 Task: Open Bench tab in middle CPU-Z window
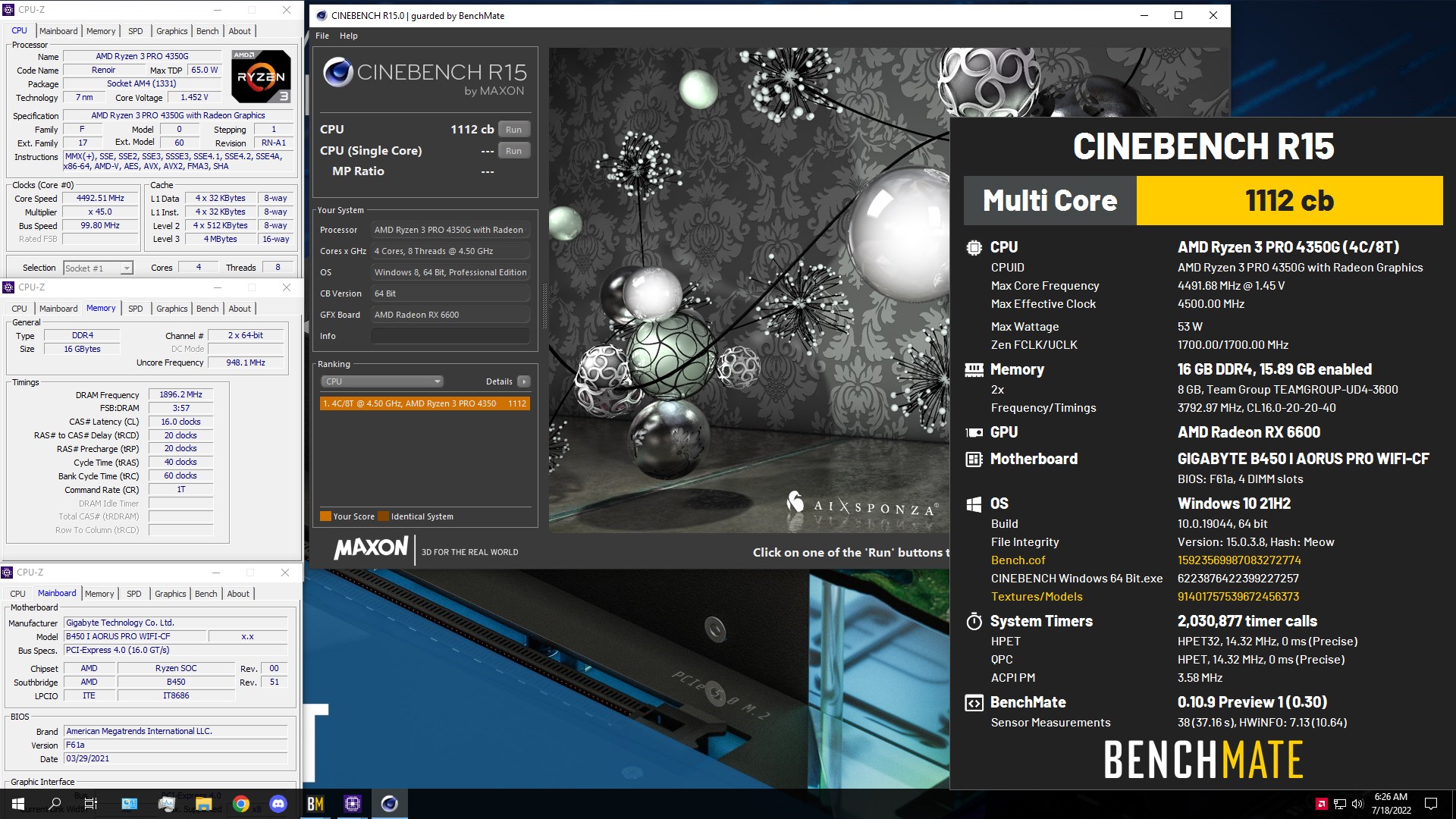[207, 309]
